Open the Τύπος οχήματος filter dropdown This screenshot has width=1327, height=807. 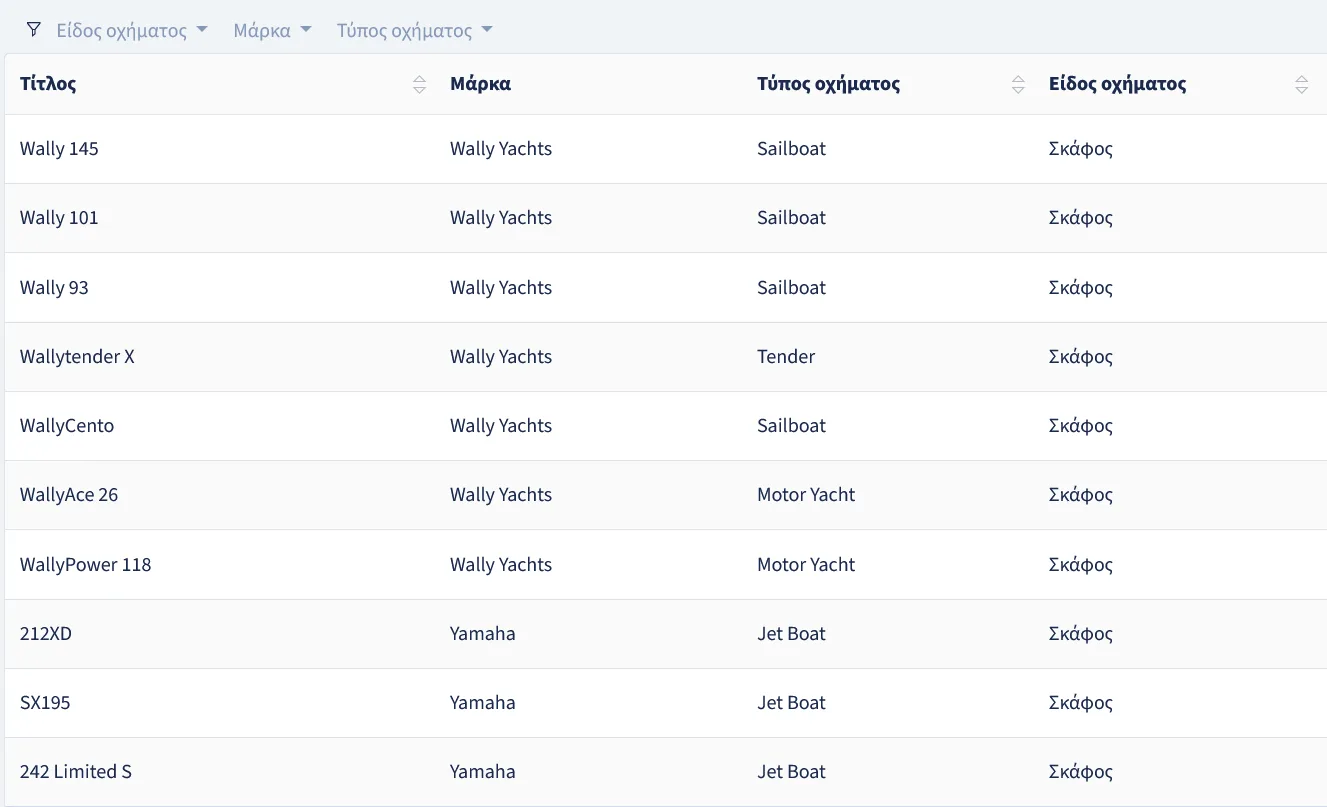(x=415, y=30)
